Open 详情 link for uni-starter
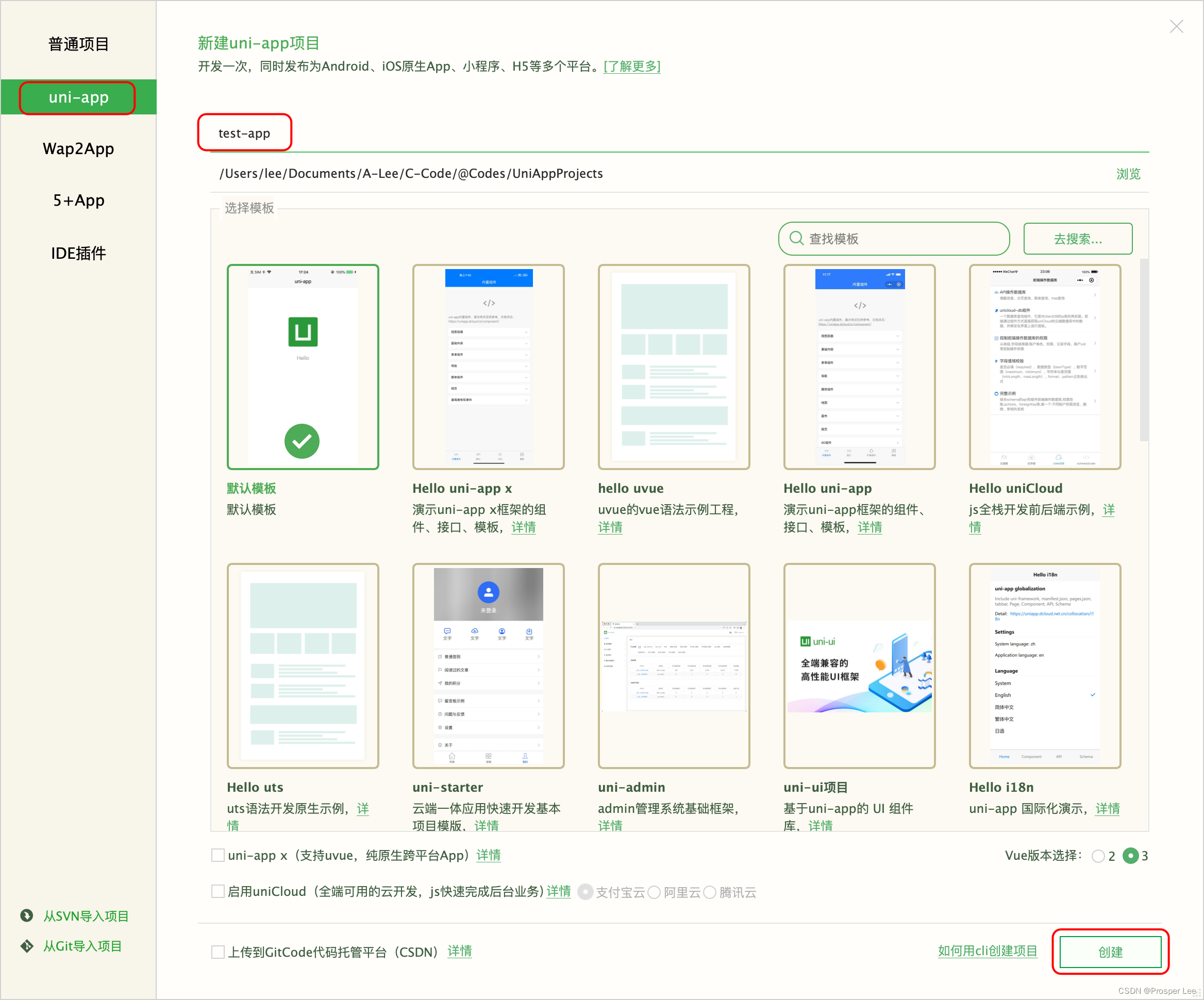The width and height of the screenshot is (1204, 1000). point(487,826)
